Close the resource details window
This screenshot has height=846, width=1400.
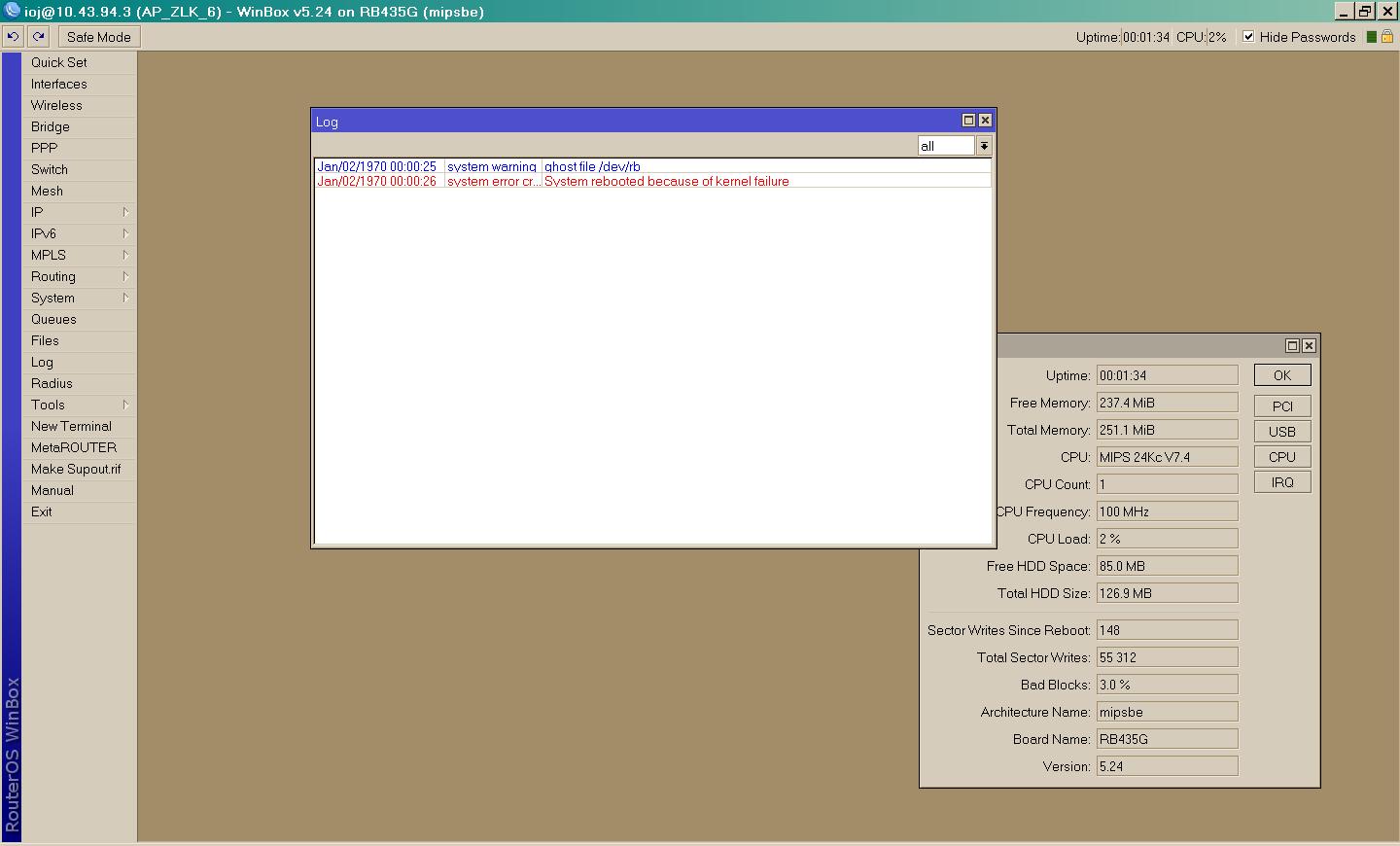tap(1309, 345)
